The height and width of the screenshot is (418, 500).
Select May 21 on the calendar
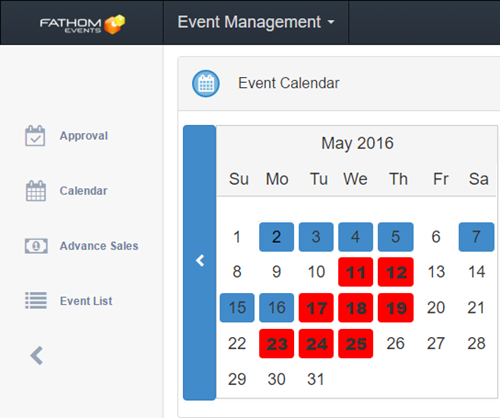[x=476, y=308]
